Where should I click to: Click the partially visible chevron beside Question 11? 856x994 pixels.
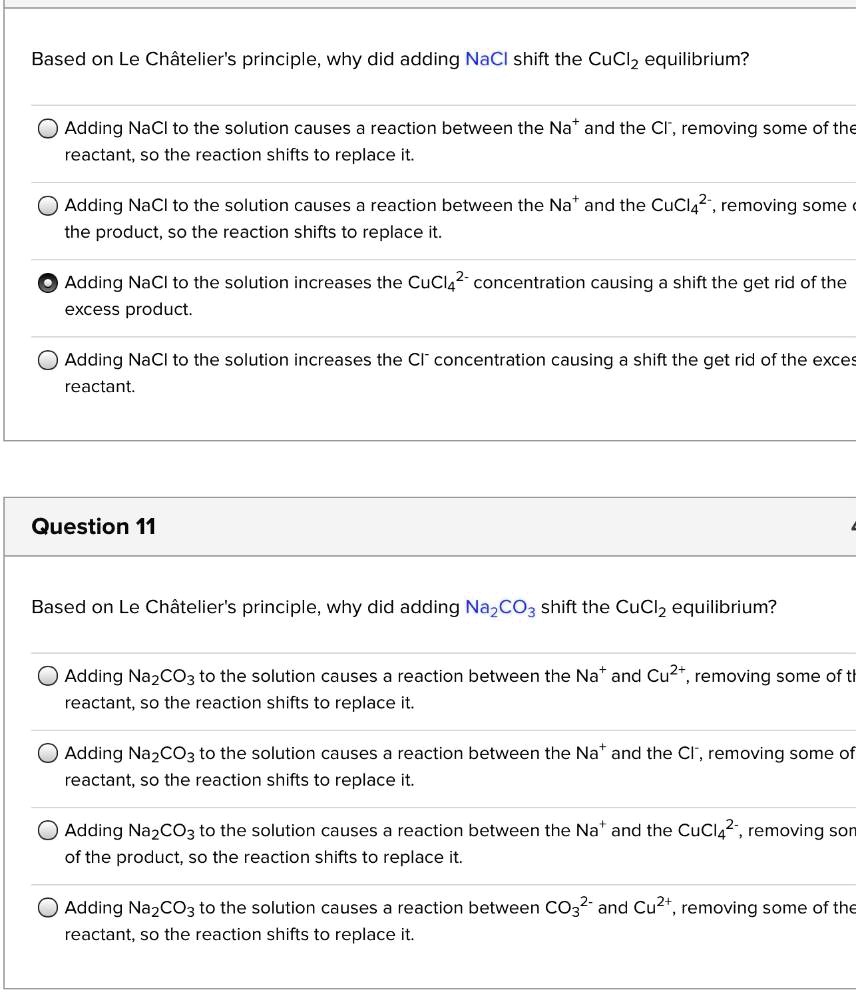click(851, 526)
